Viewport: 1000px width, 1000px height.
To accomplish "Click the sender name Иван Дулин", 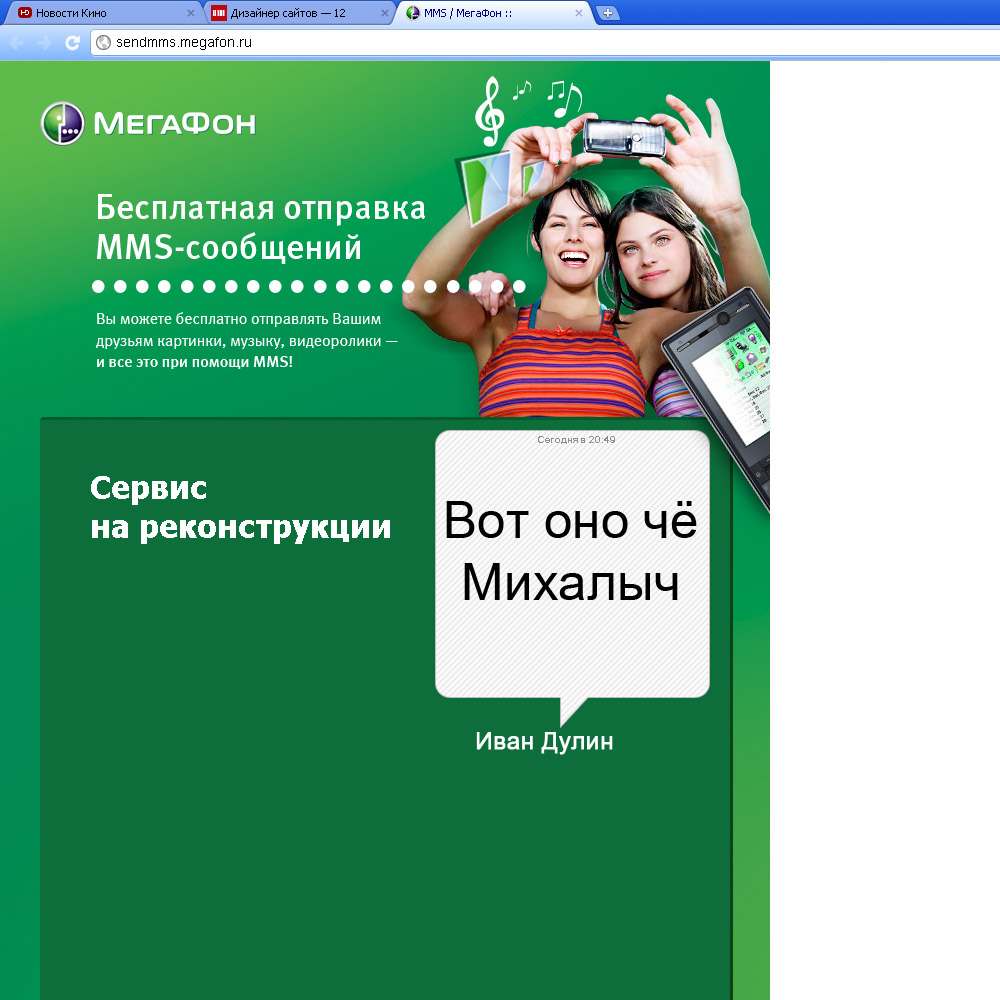I will tap(544, 742).
